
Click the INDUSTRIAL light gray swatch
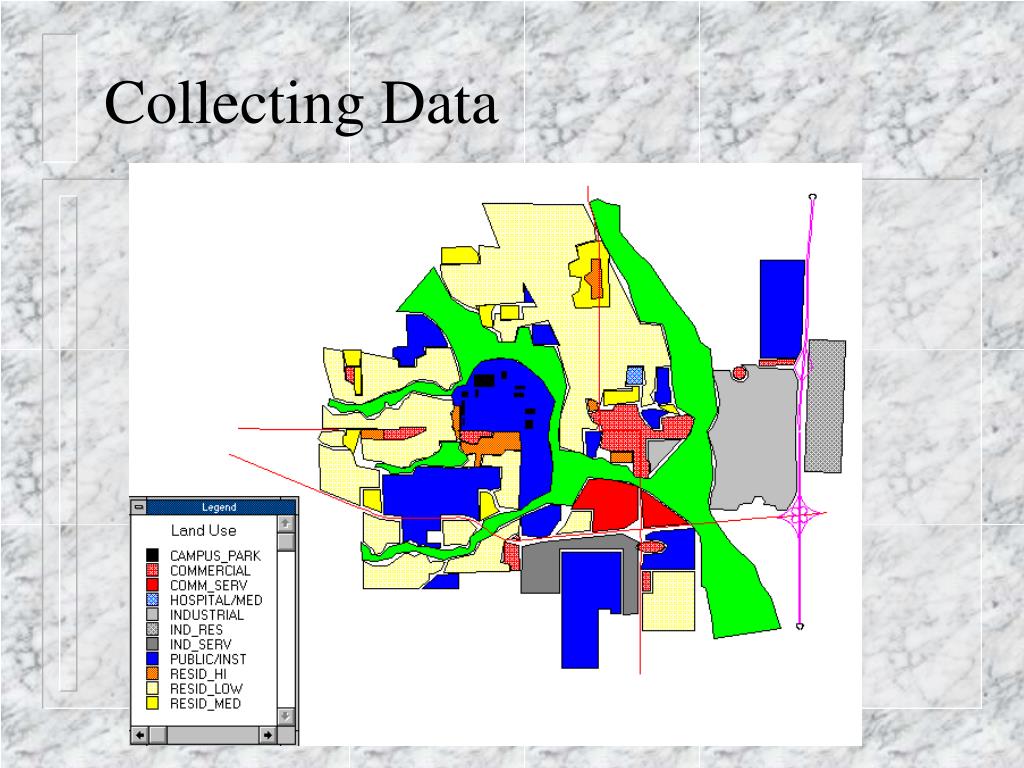(152, 615)
